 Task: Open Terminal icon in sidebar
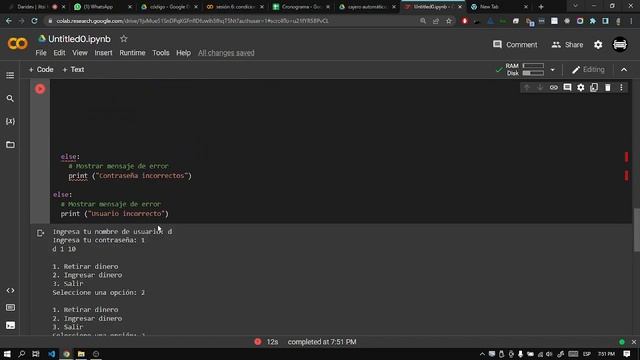coord(10,325)
